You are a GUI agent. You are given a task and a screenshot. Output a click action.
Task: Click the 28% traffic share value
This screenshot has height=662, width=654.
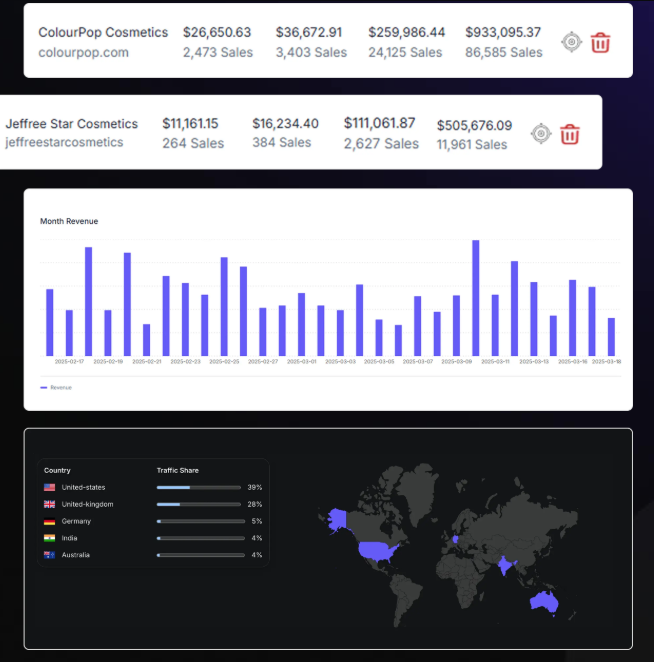[x=255, y=504]
